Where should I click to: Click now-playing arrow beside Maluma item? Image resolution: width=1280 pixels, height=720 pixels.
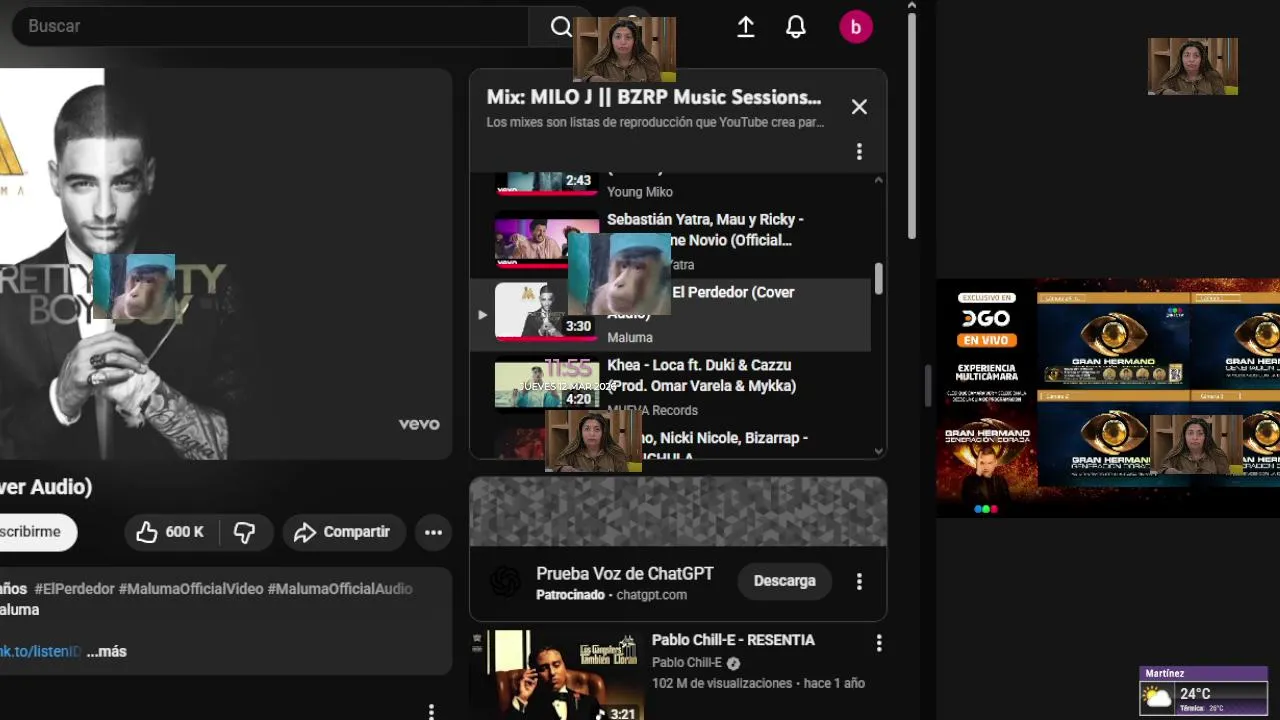point(482,315)
